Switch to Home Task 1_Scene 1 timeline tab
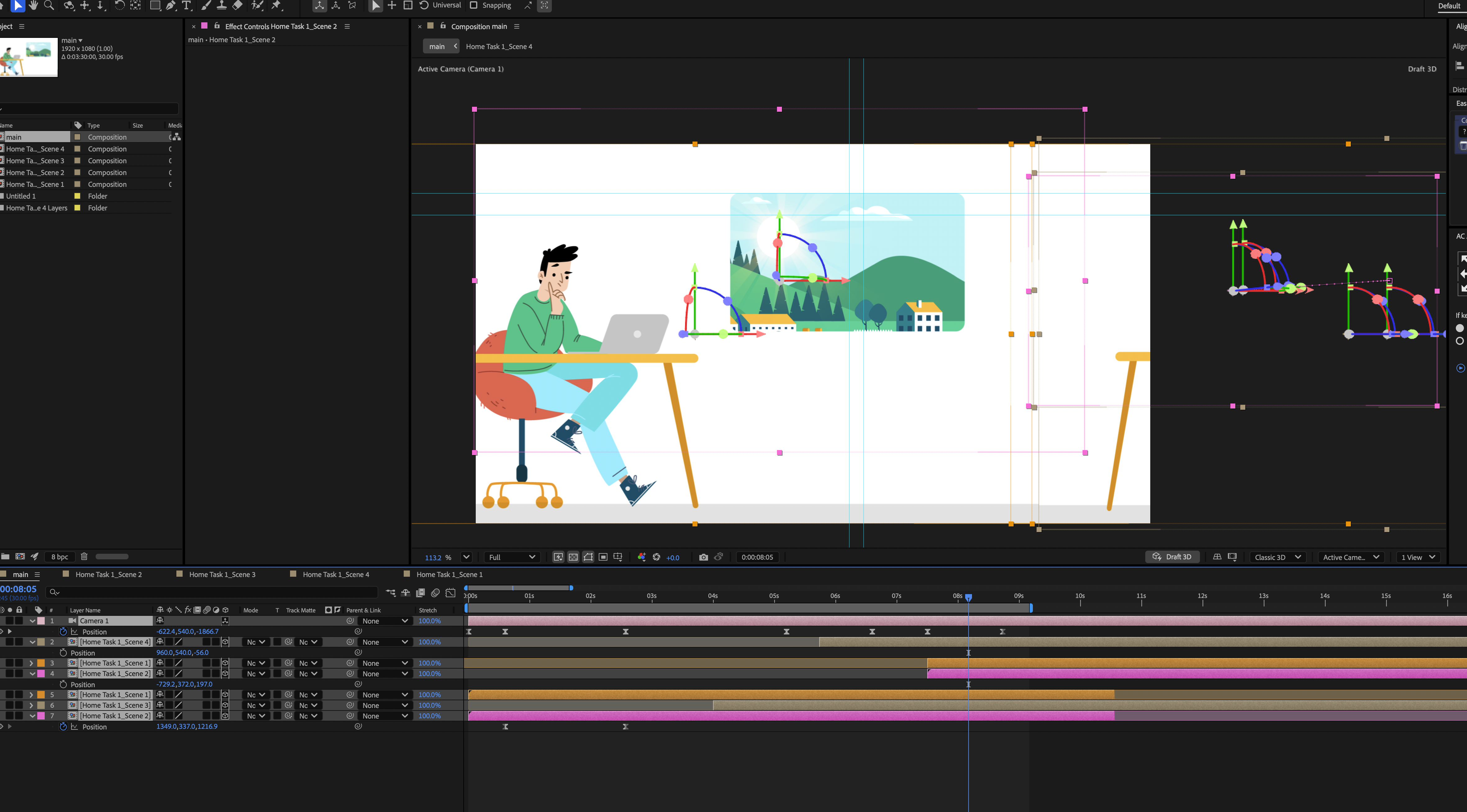 tap(449, 575)
